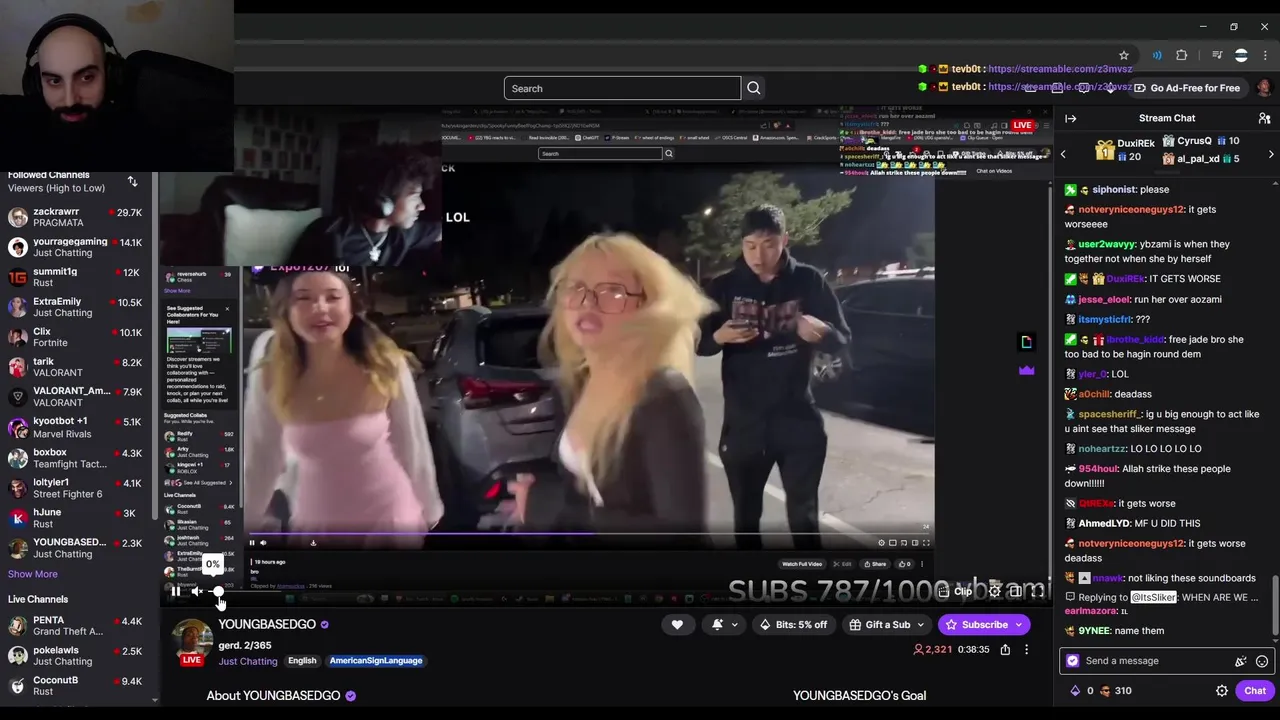Toggle theatre mode on the player
This screenshot has height=720, width=1280.
(1015, 591)
